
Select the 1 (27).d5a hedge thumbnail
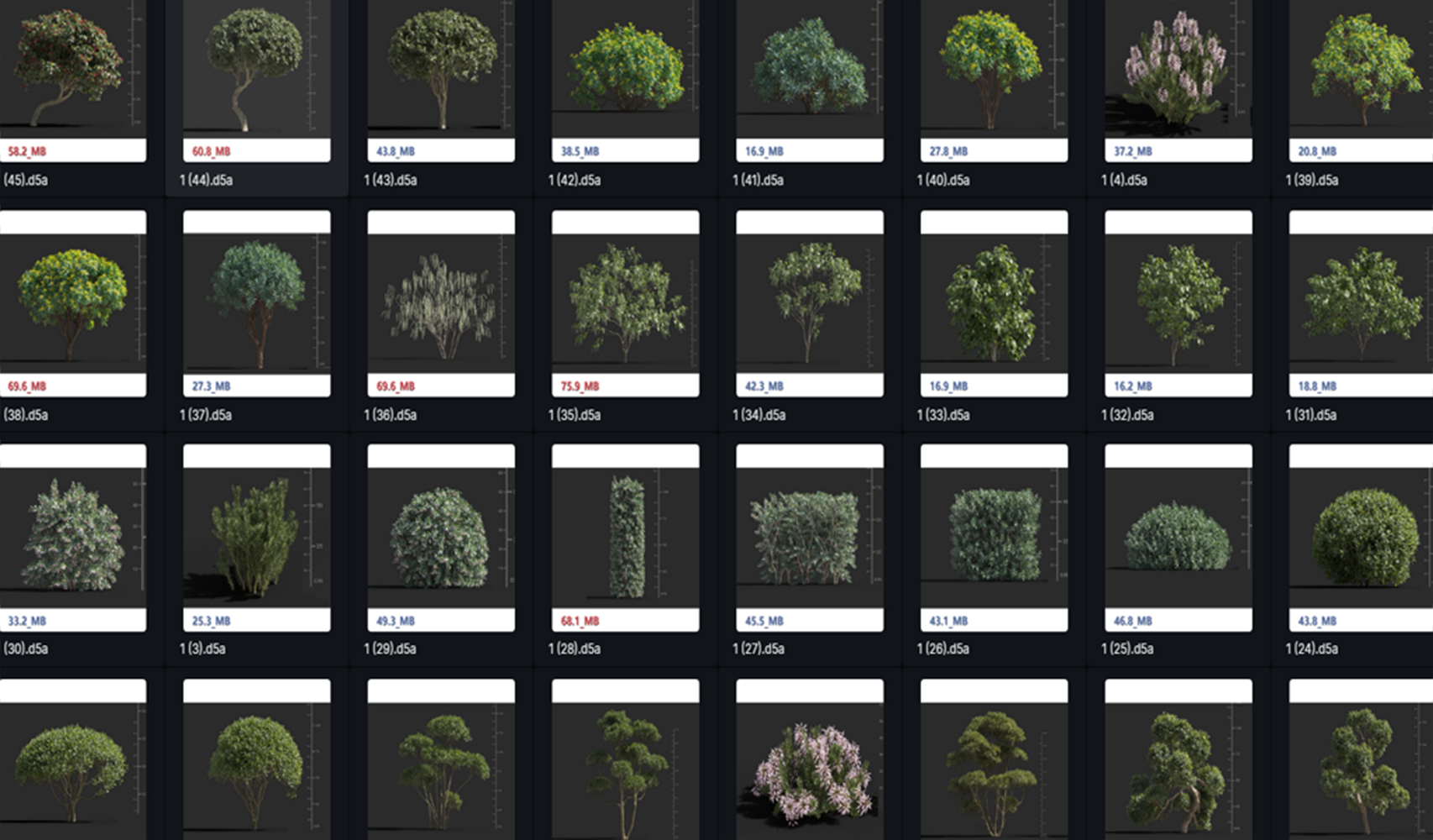click(x=809, y=538)
